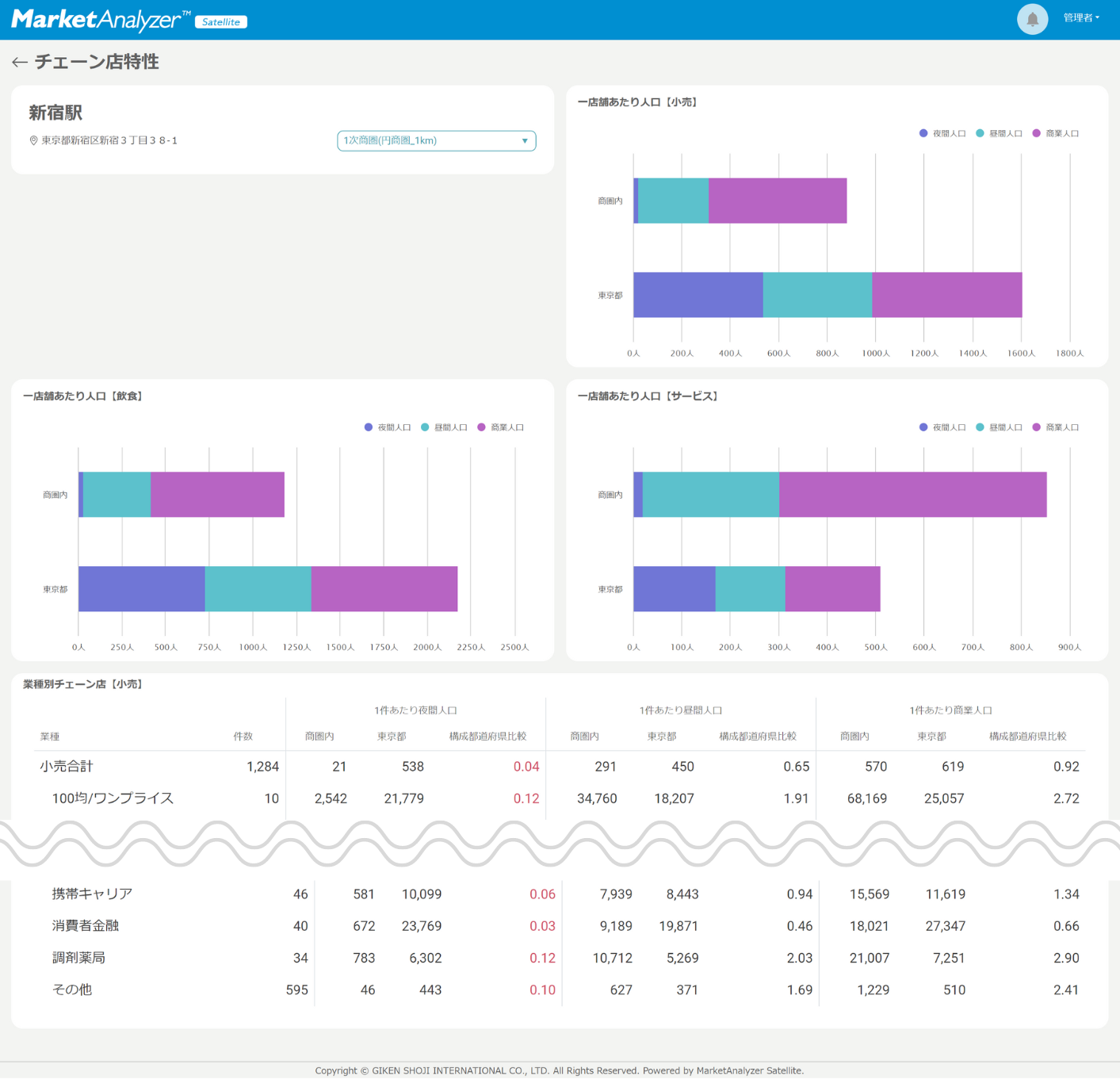Click the purple 商業人口 segment of 東京都 小売 bar

(x=947, y=296)
